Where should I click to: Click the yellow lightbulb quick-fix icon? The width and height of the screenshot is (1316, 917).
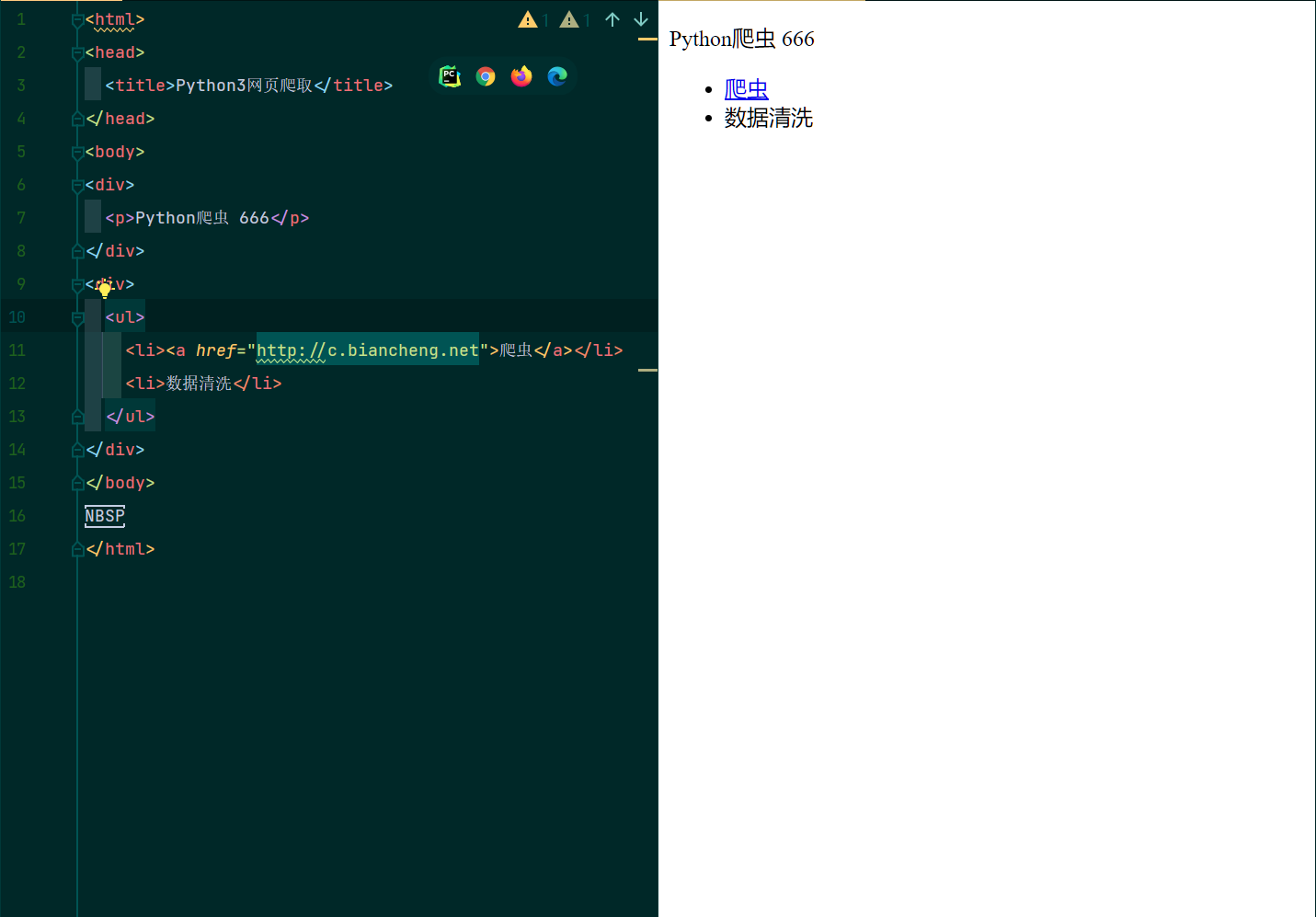(105, 290)
